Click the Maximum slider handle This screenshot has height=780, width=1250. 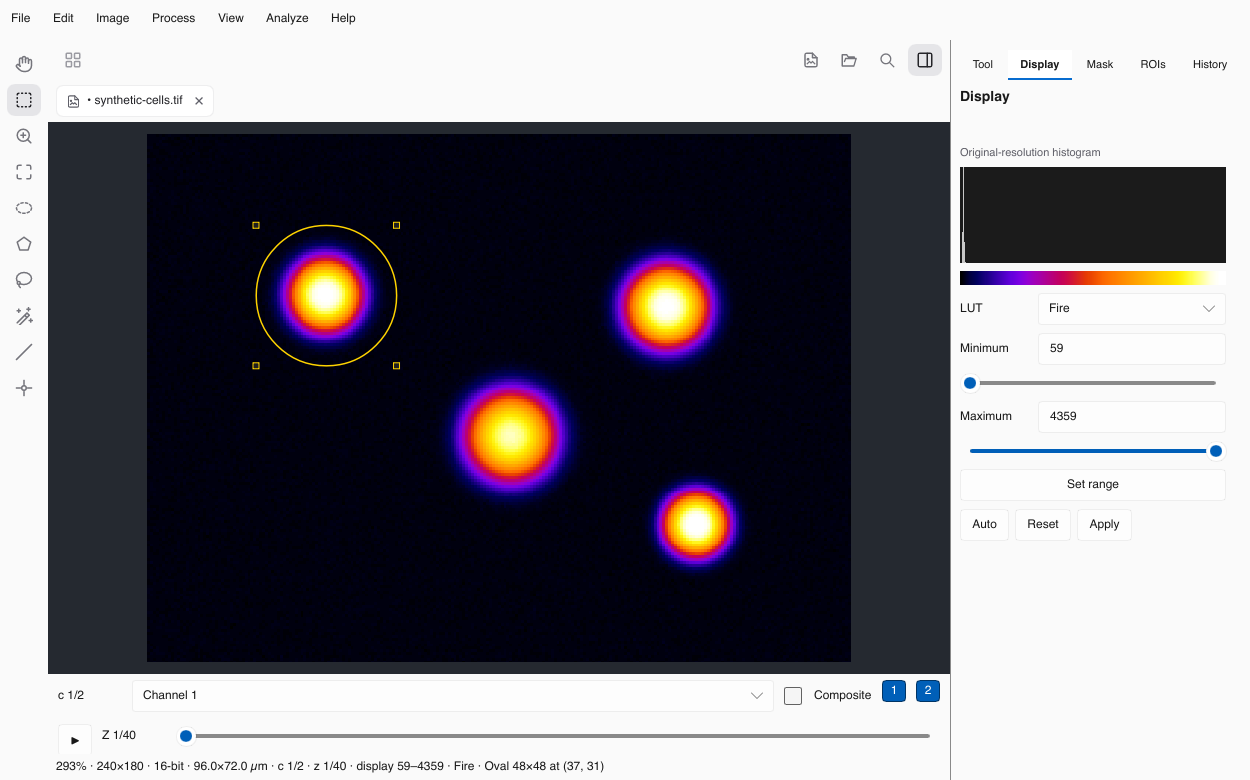pyautogui.click(x=1216, y=451)
